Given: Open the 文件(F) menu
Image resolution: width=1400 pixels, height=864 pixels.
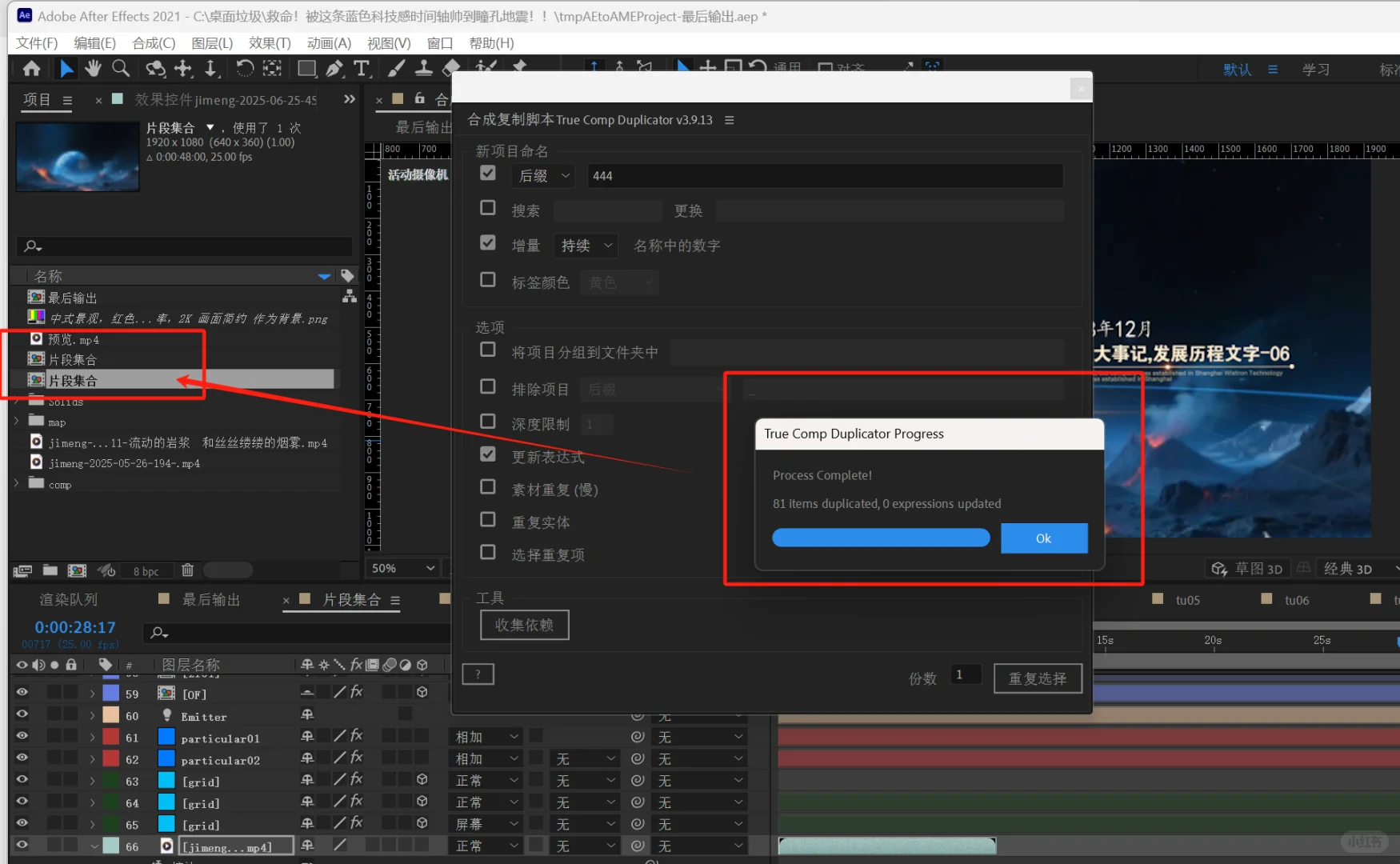Looking at the screenshot, I should pyautogui.click(x=37, y=43).
